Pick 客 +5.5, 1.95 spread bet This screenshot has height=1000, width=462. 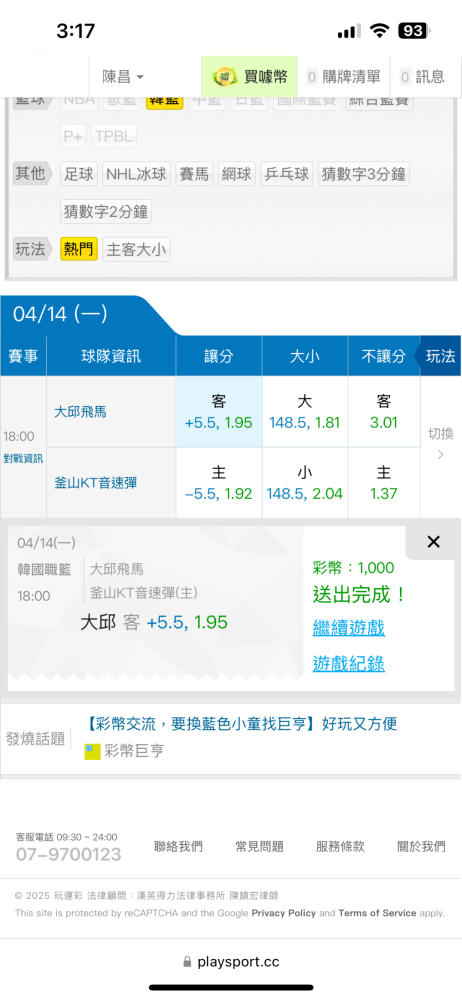tap(219, 412)
